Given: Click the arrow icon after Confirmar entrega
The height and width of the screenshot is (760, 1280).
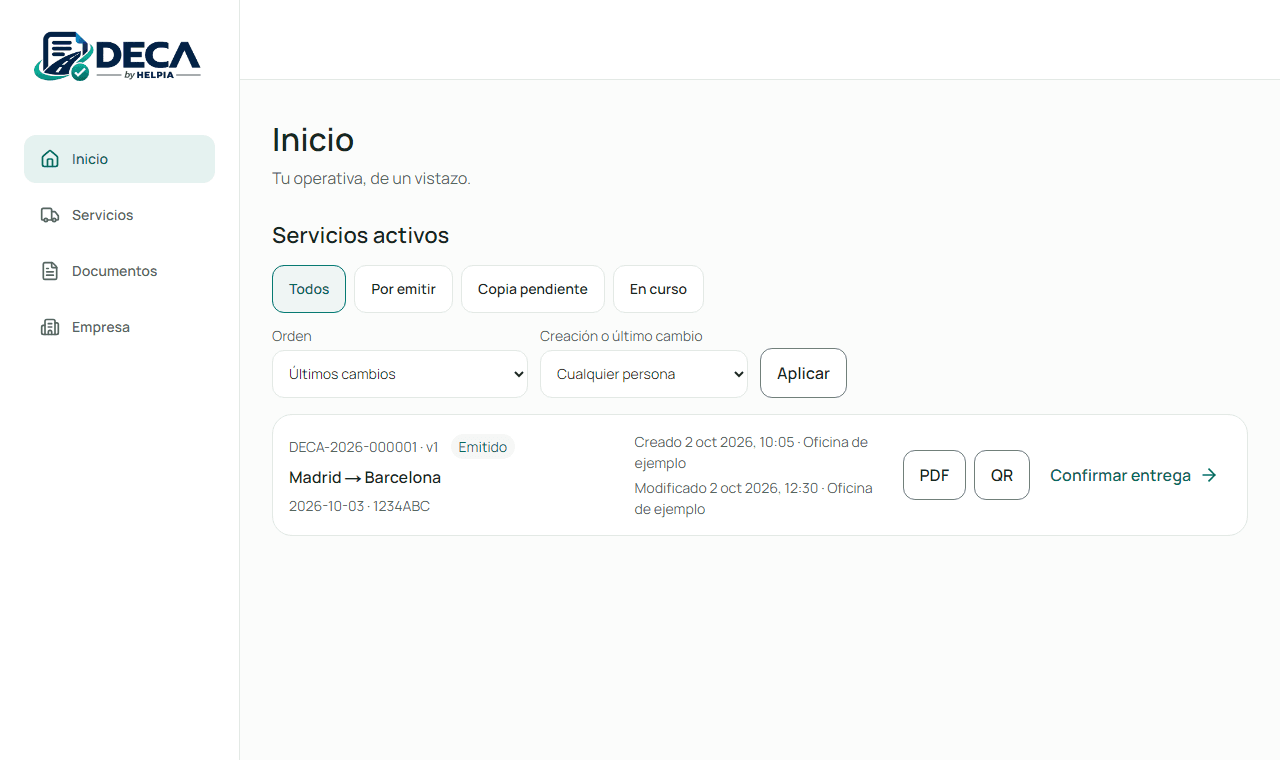Looking at the screenshot, I should point(1209,475).
